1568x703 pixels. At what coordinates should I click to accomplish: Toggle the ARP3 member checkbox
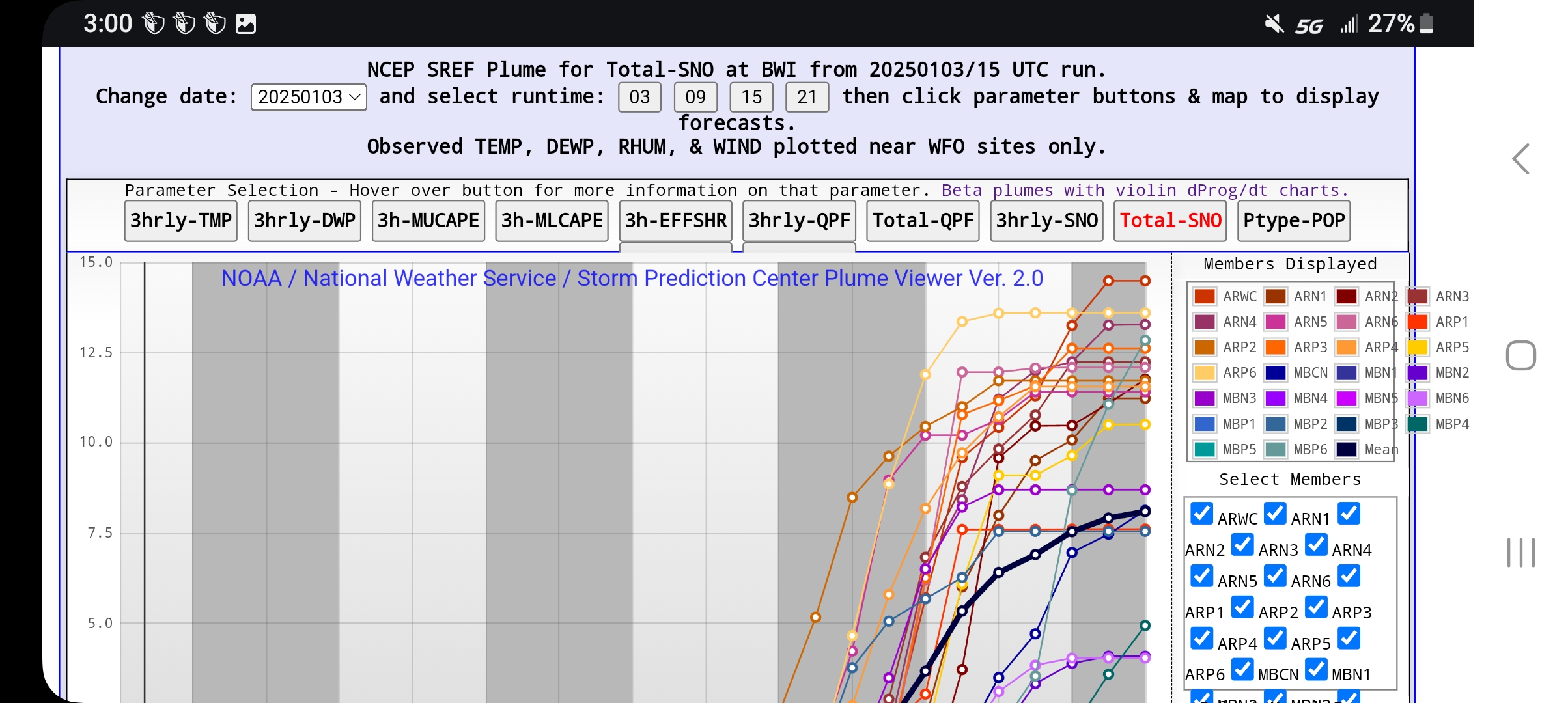(x=1317, y=607)
